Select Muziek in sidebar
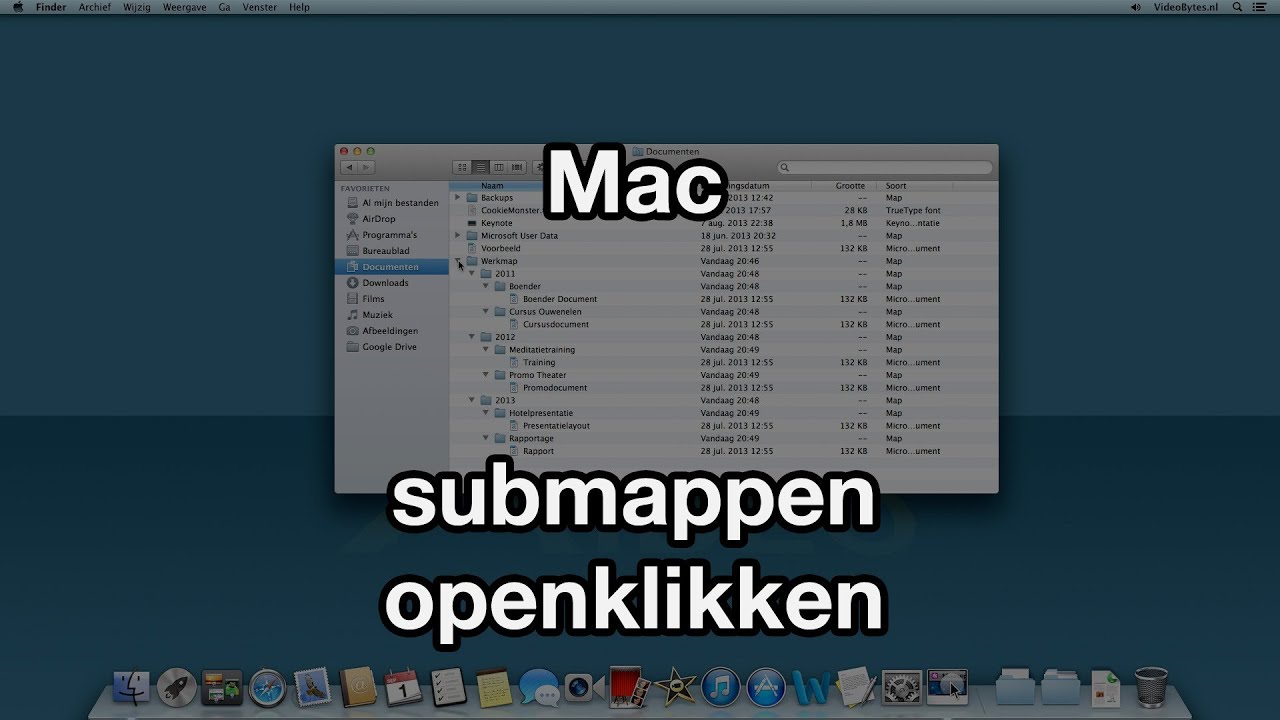This screenshot has height=720, width=1280. coord(392,315)
